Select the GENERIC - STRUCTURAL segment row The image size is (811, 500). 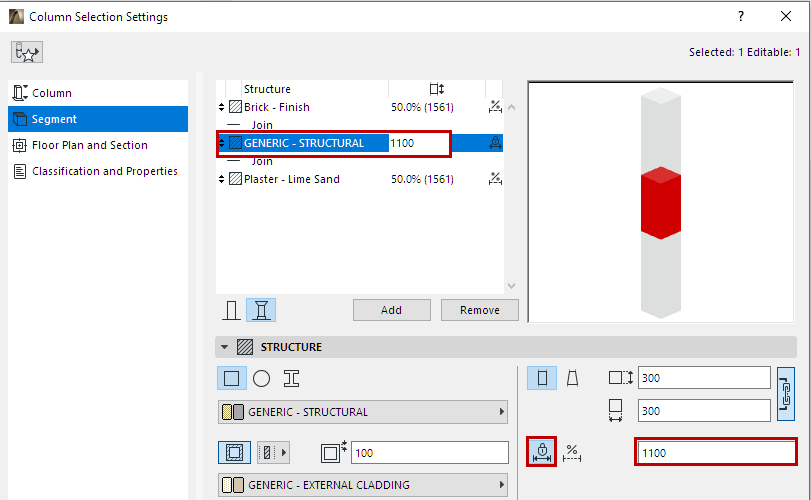coord(359,143)
